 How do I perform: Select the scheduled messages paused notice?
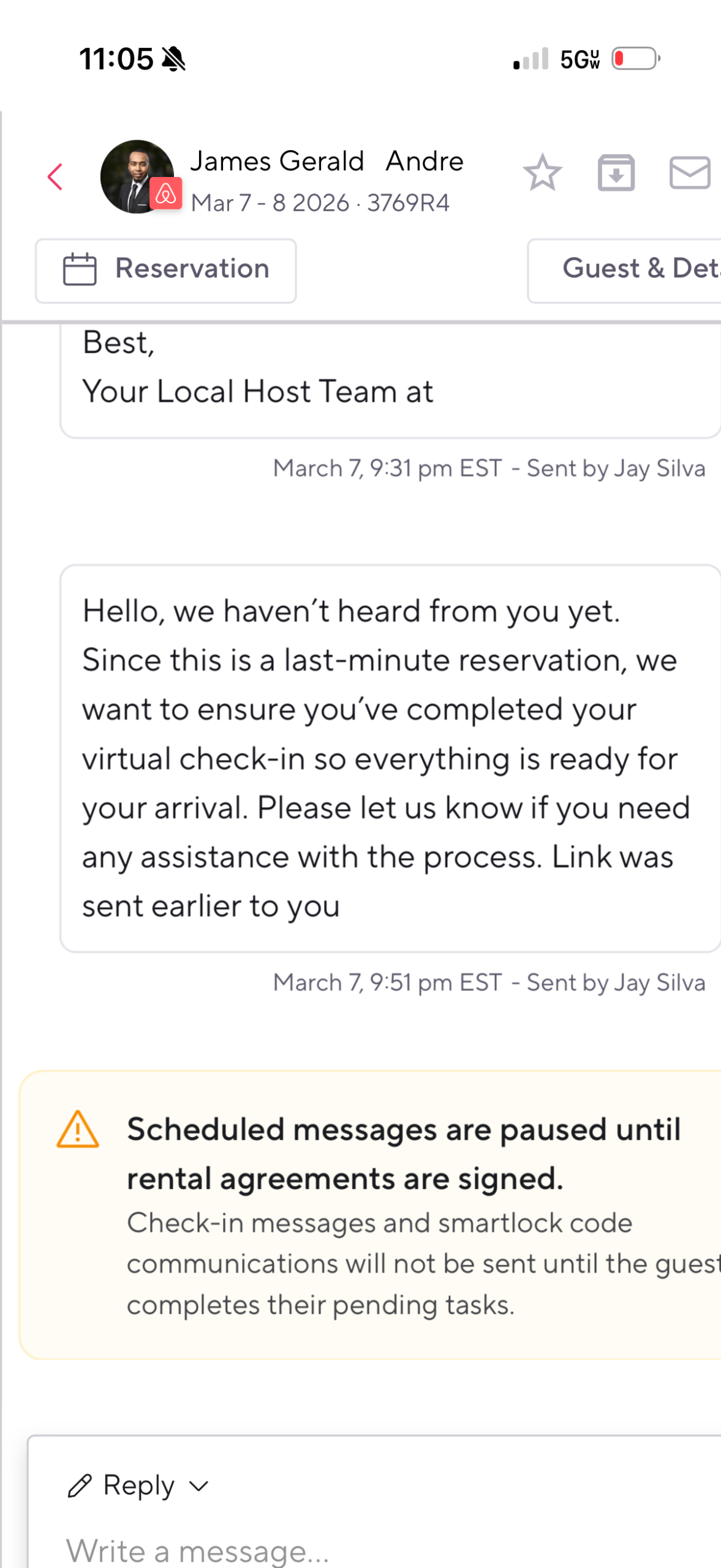pos(392,1215)
